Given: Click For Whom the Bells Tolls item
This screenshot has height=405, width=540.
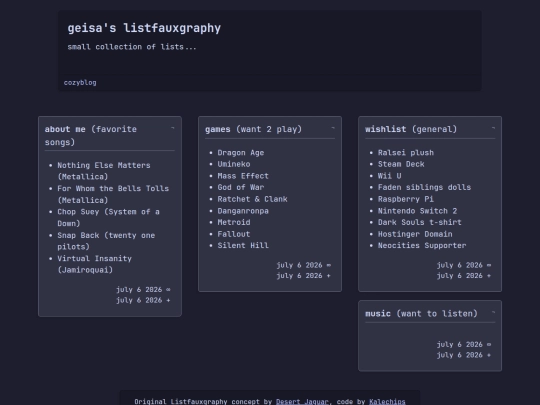Looking at the screenshot, I should [113, 194].
